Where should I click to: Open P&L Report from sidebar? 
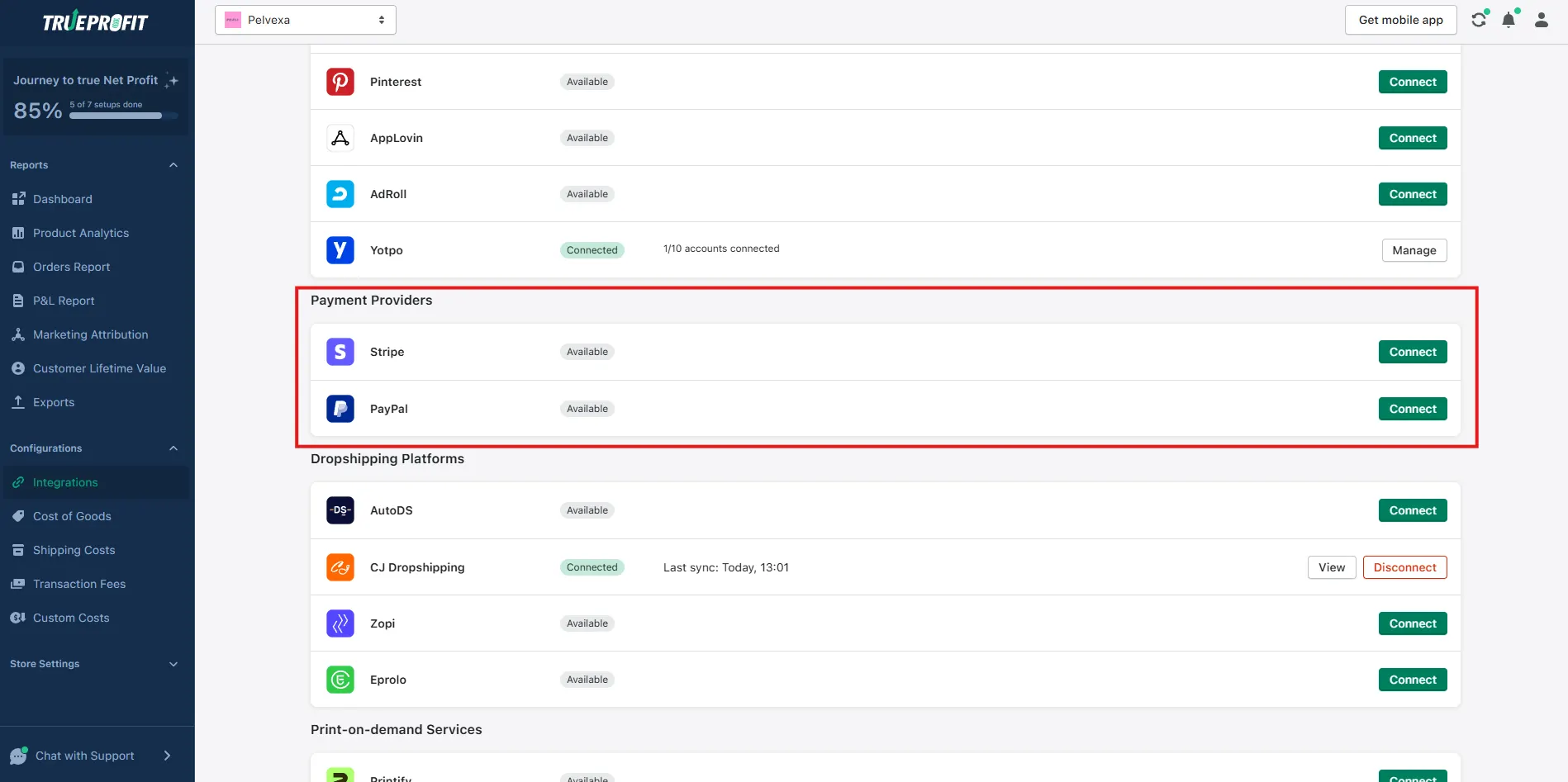pos(64,301)
